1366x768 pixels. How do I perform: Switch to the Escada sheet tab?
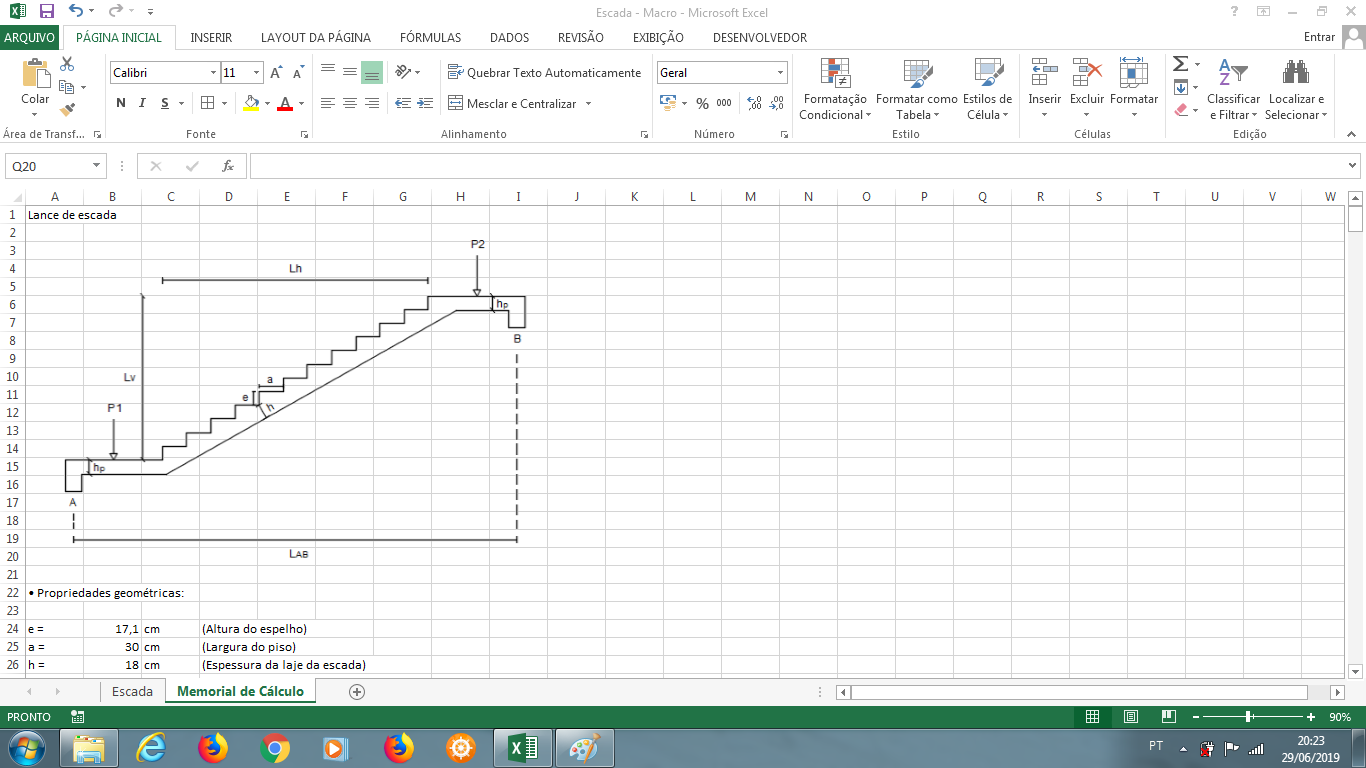pos(132,691)
